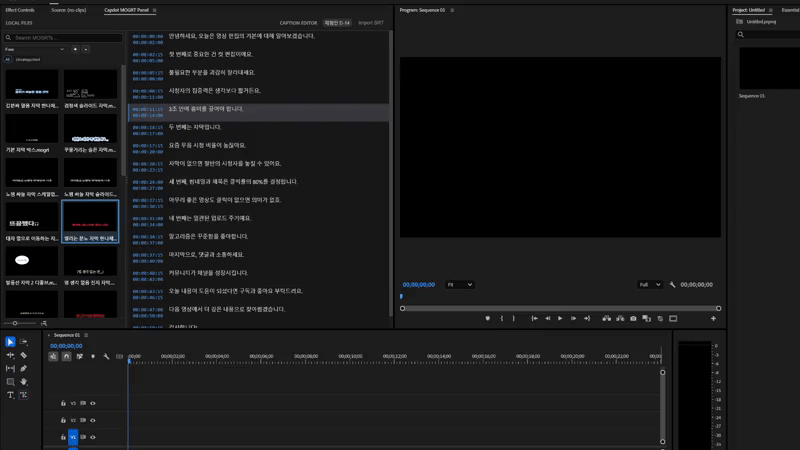
Task: Select the Hand tool
Action: click(24, 382)
